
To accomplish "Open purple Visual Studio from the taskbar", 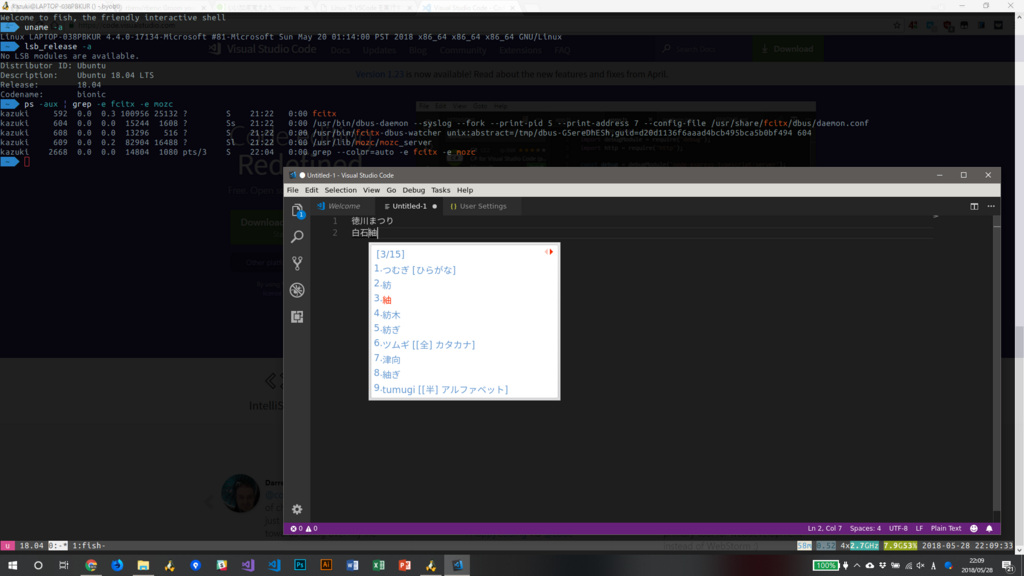I will point(248,566).
